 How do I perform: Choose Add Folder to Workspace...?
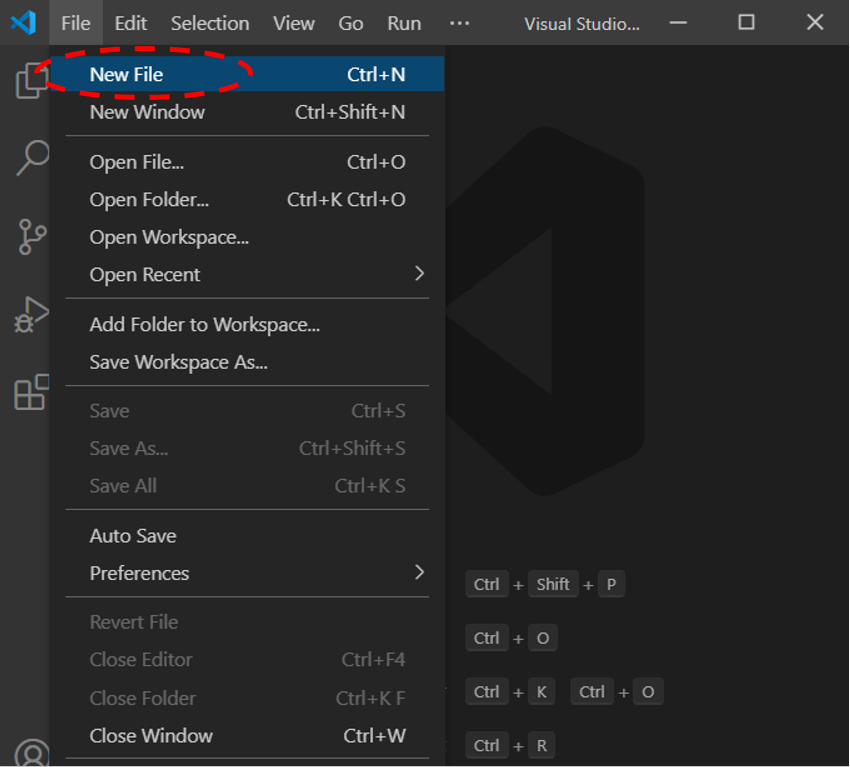click(x=205, y=325)
